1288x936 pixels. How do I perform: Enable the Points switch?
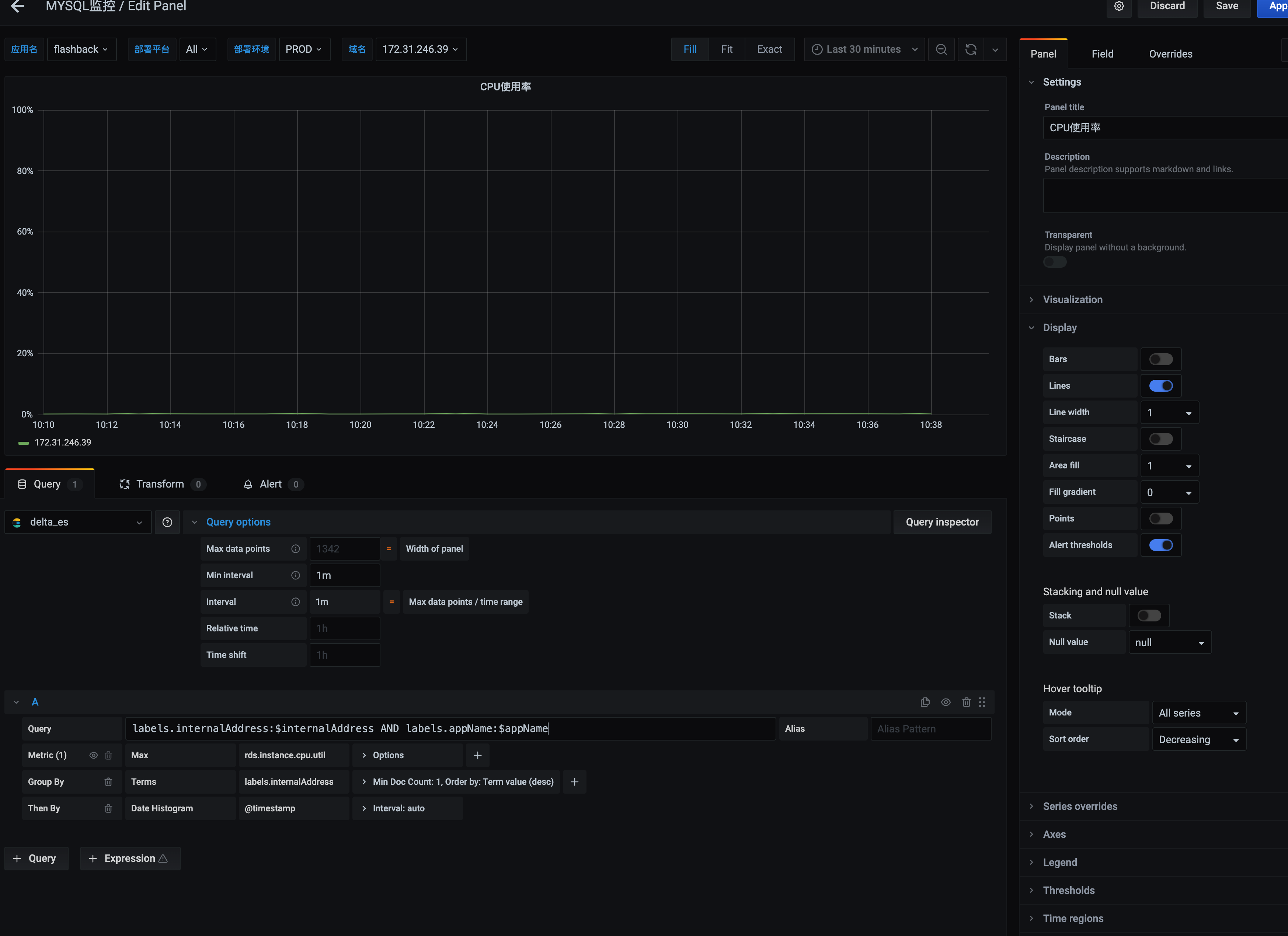coord(1161,518)
